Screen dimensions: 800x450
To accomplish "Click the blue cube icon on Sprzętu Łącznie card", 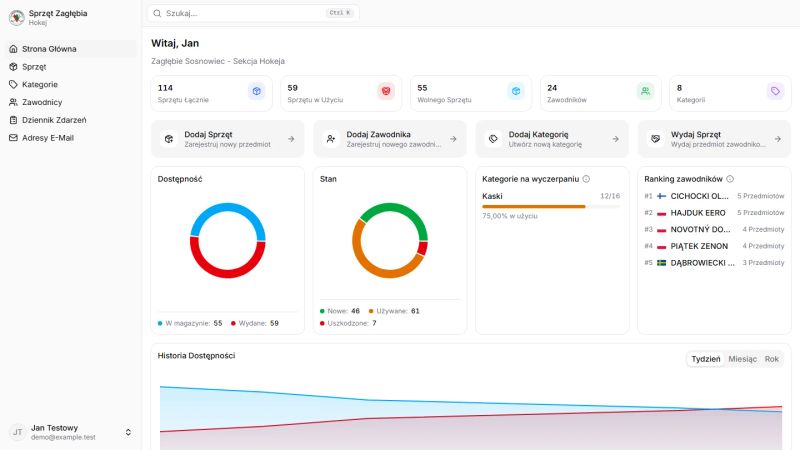I will coord(257,91).
